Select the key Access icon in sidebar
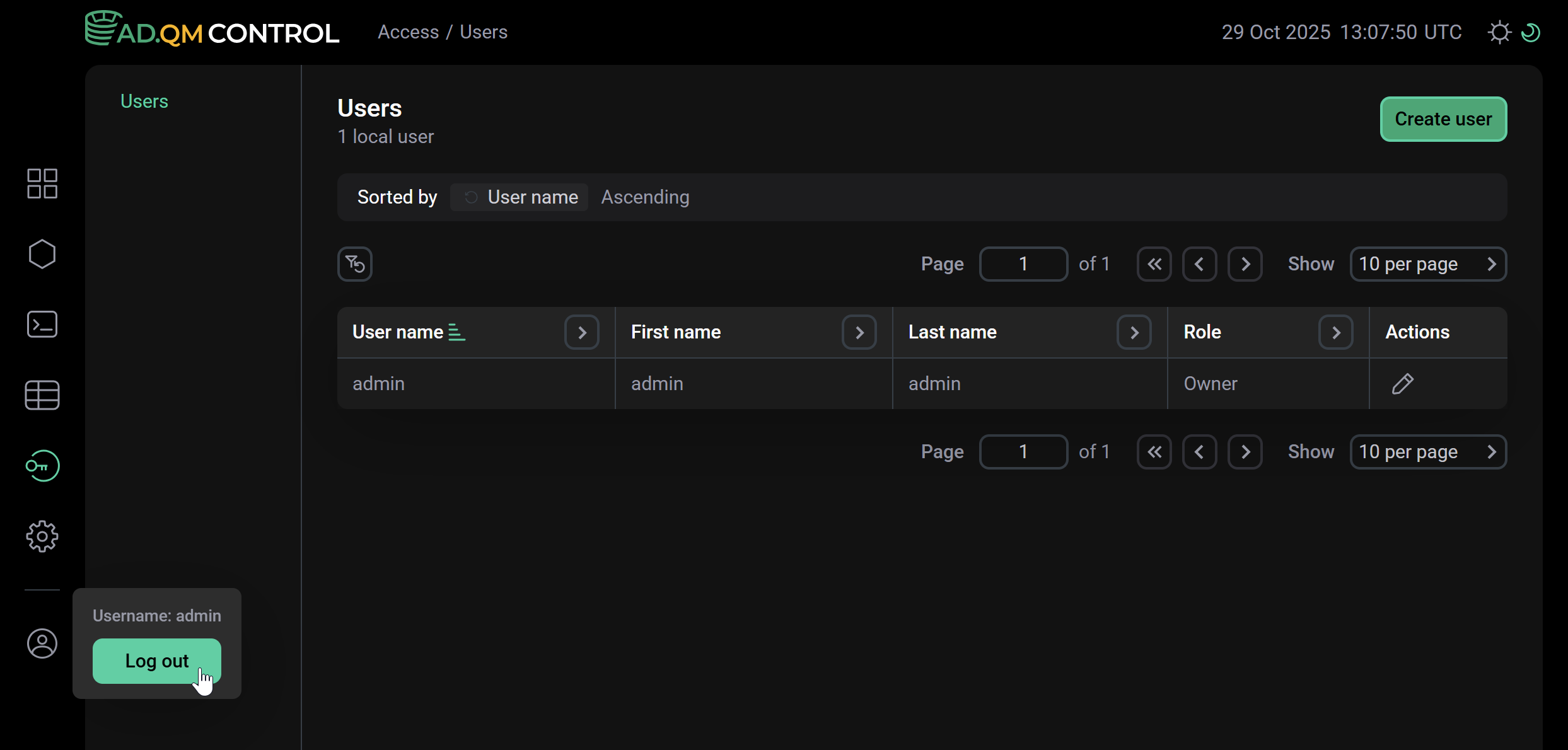1568x750 pixels. (42, 466)
